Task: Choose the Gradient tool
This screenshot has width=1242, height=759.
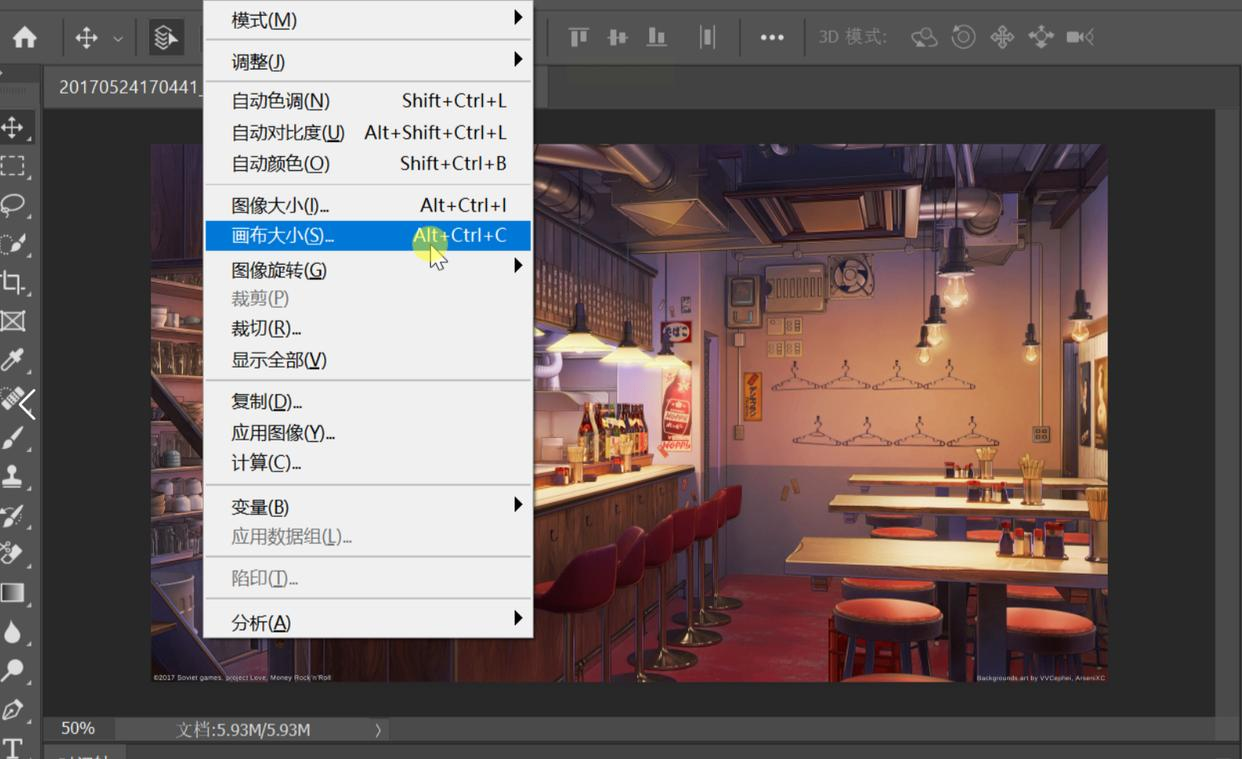Action: click(13, 593)
